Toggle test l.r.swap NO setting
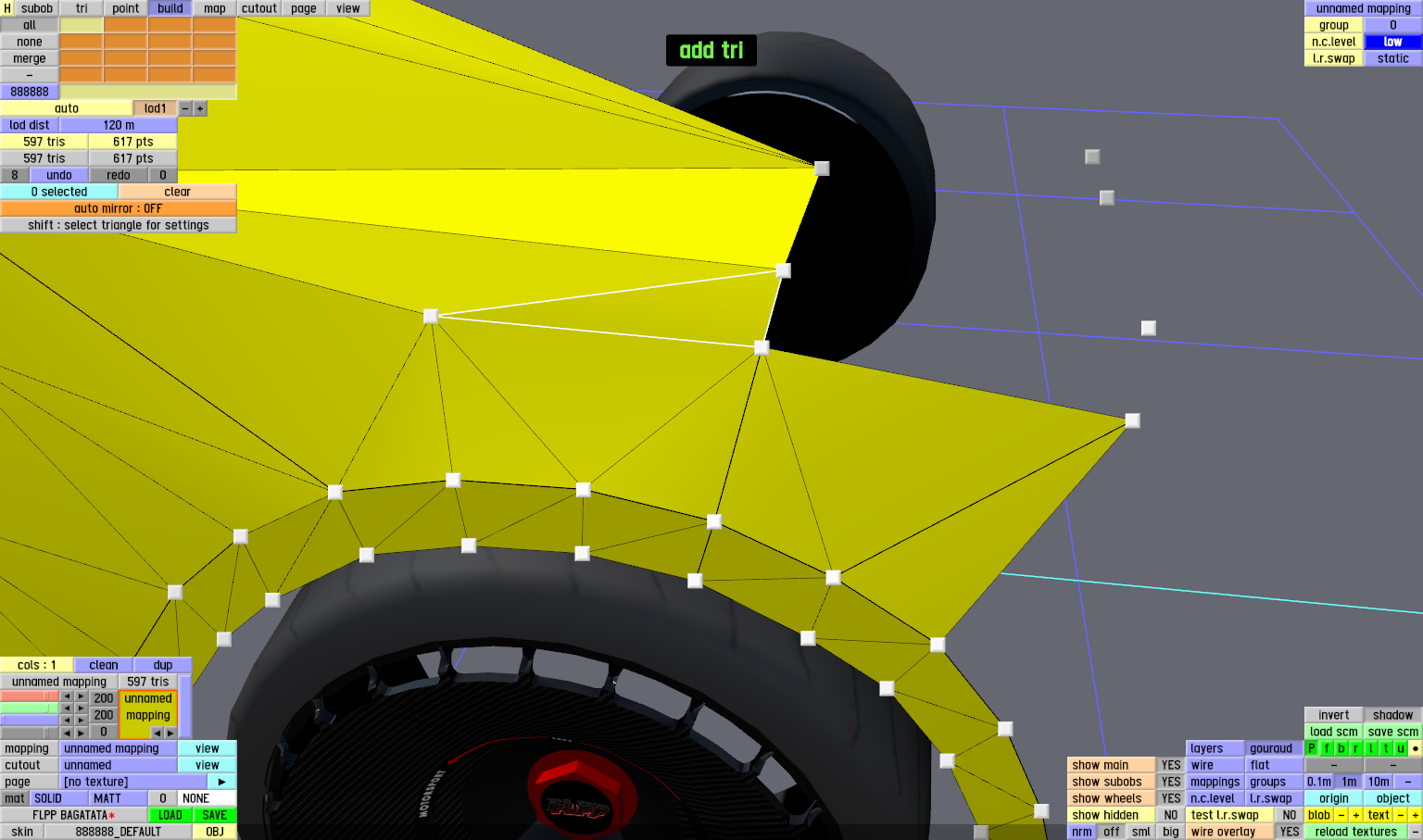The width and height of the screenshot is (1423, 840). tap(1290, 815)
